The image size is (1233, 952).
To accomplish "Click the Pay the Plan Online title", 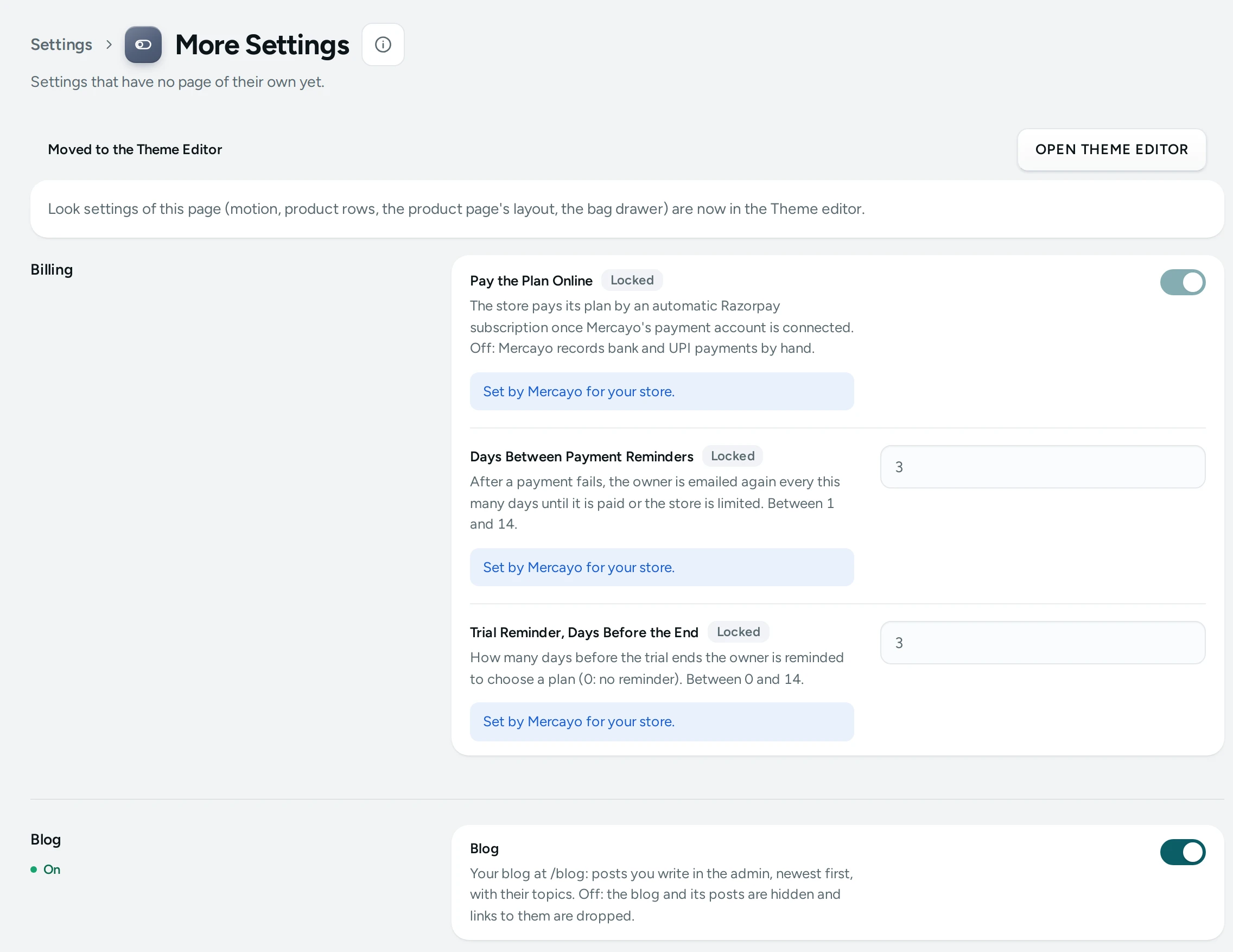I will coord(531,281).
